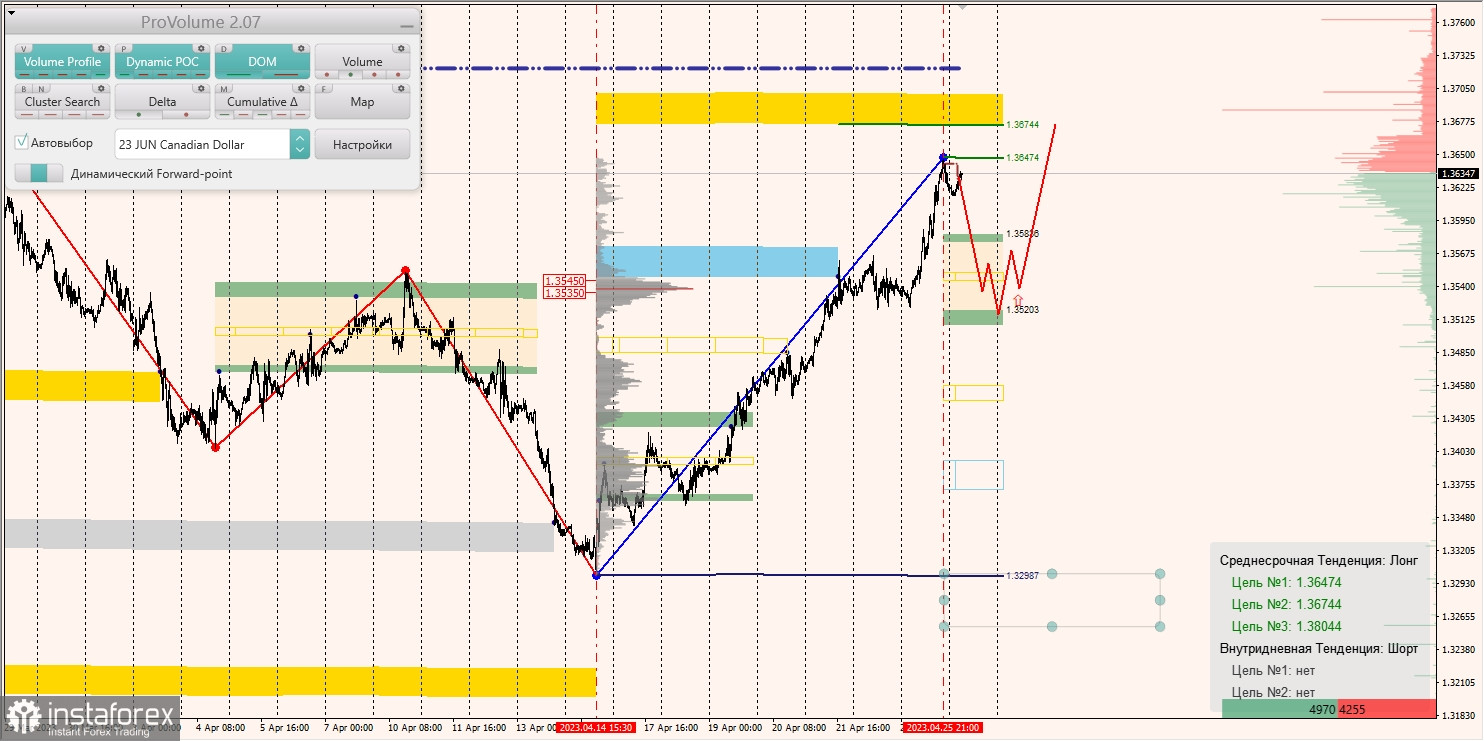Open Volume gear settings
The height and width of the screenshot is (741, 1484).
tap(400, 48)
